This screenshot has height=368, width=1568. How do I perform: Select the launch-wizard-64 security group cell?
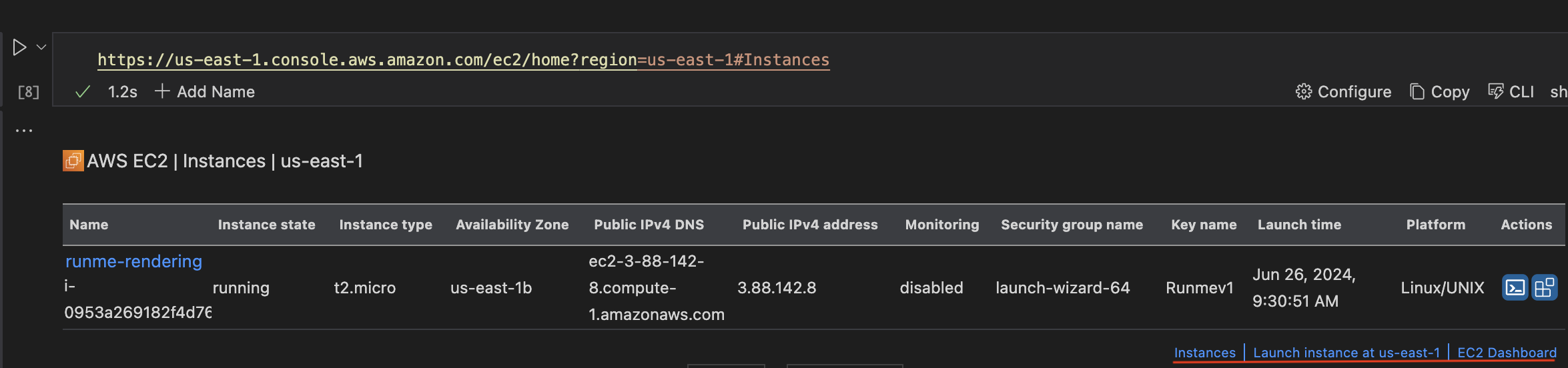(1063, 288)
